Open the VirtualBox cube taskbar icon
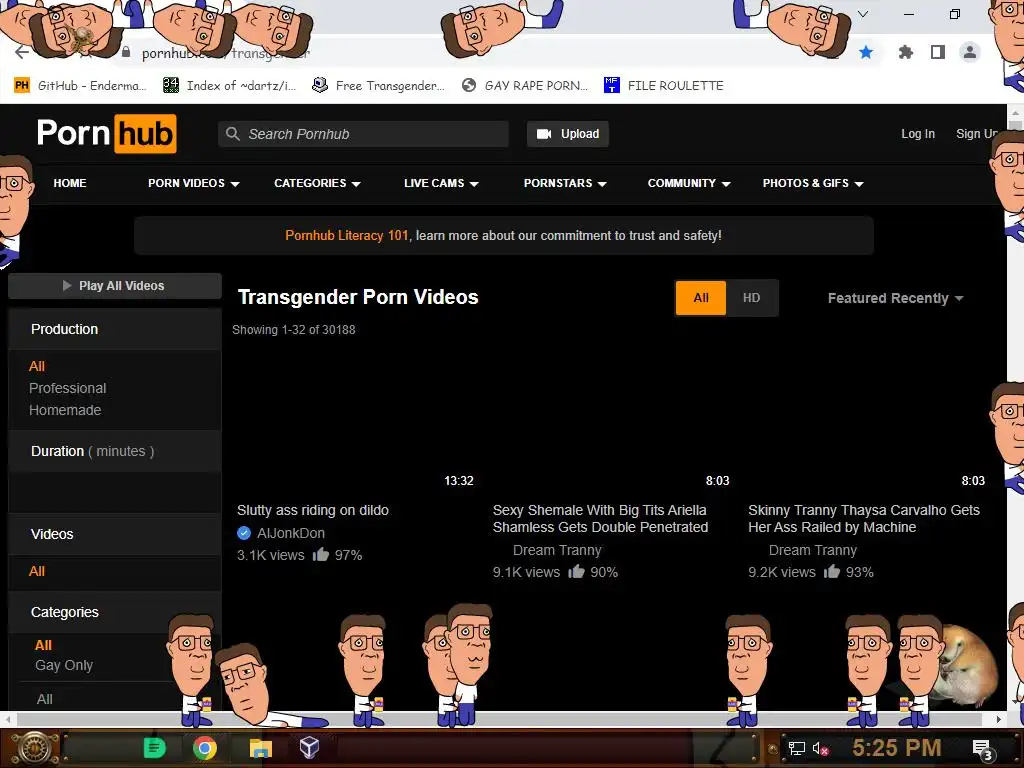Screen dimensions: 1024x768 309,747
